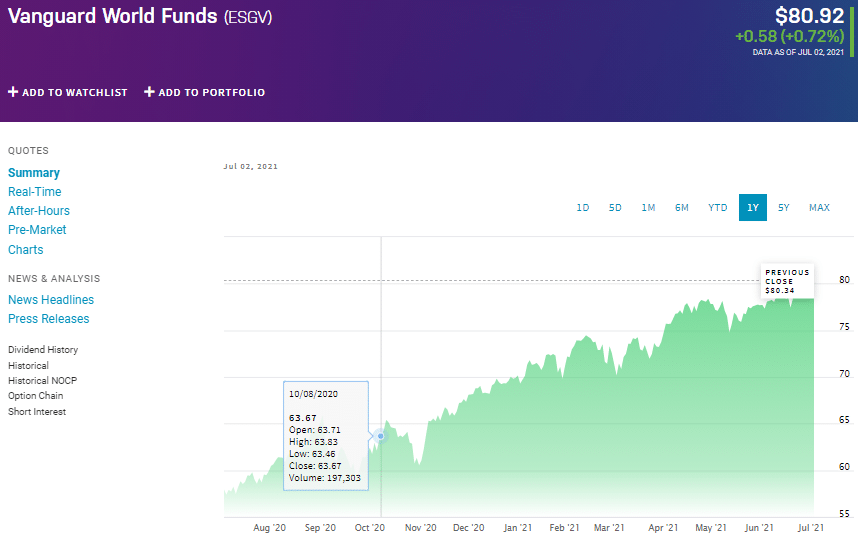
Task: Click ADD TO WATCHLIST text
Action: tap(74, 93)
